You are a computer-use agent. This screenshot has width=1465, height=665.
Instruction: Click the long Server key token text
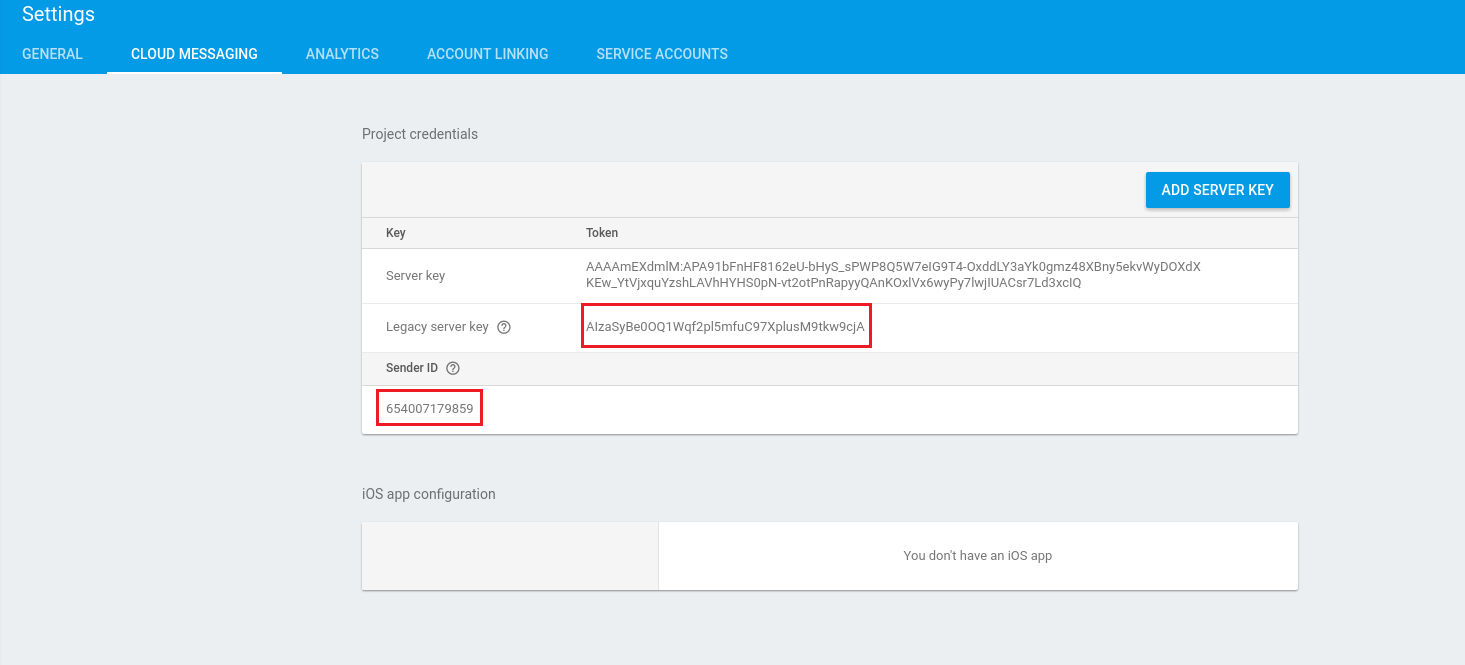click(892, 275)
